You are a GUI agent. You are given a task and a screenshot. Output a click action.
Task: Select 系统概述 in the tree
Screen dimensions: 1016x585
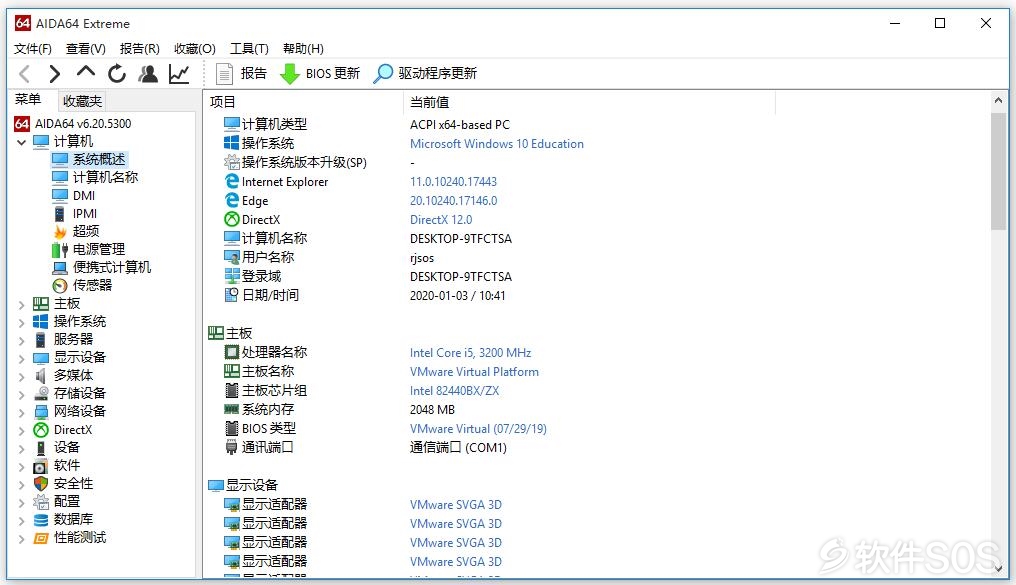point(98,159)
